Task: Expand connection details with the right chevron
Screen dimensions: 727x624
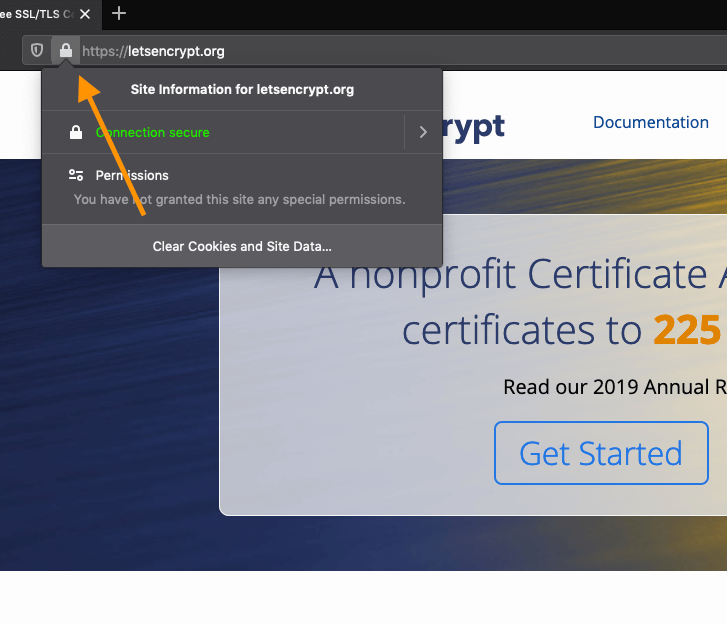Action: coord(423,132)
